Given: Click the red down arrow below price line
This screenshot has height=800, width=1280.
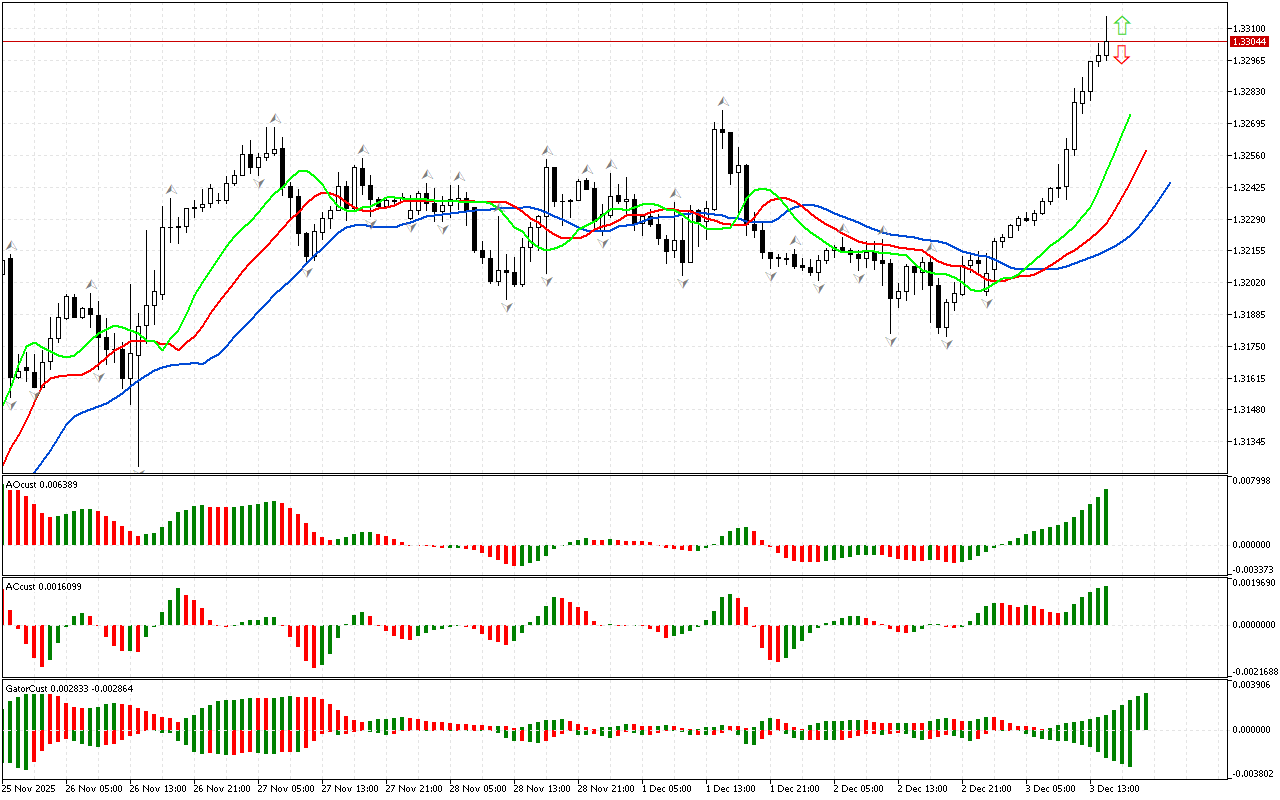Looking at the screenshot, I should [x=1122, y=54].
